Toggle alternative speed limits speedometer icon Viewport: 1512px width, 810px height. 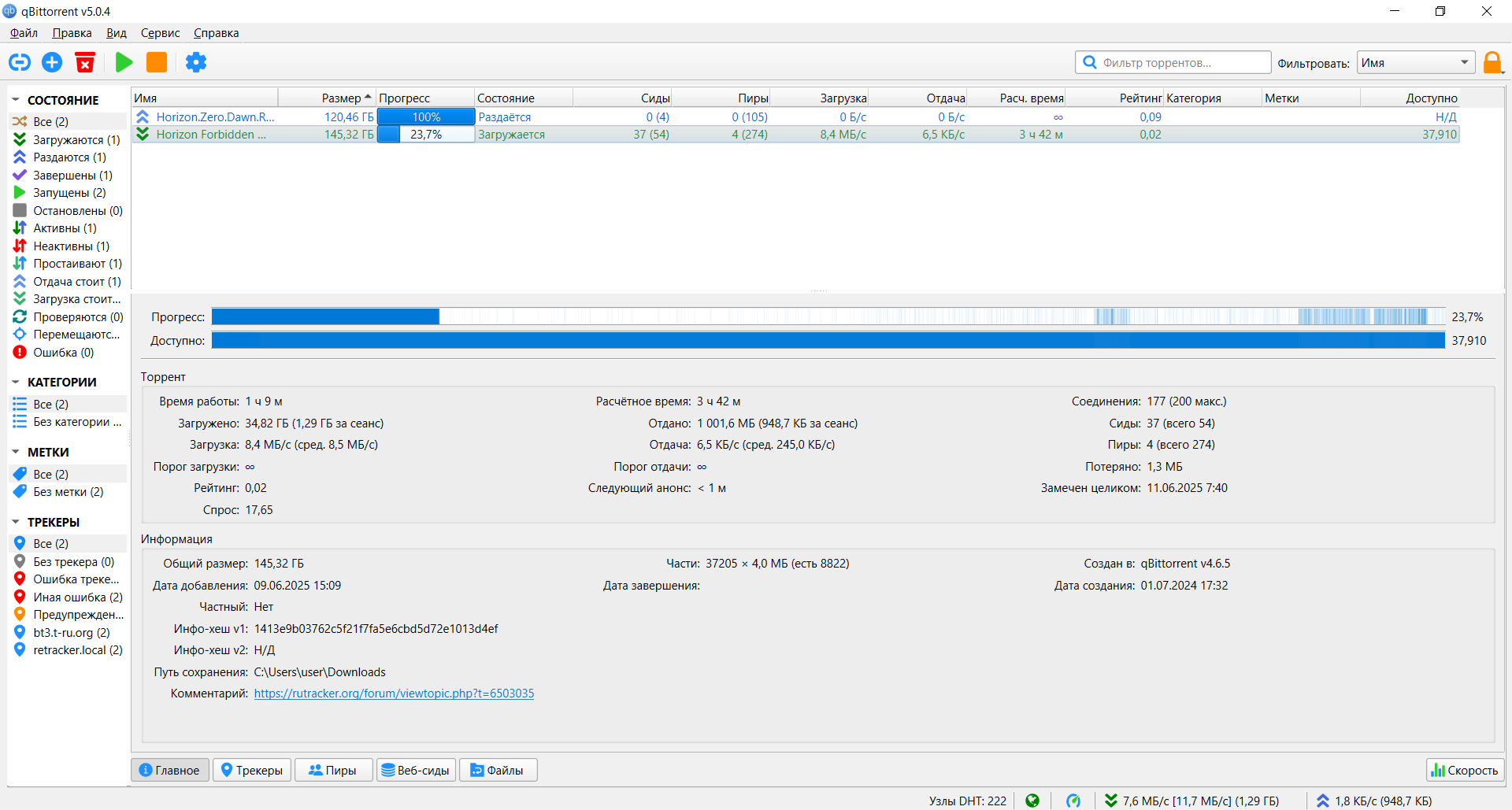pyautogui.click(x=1073, y=801)
